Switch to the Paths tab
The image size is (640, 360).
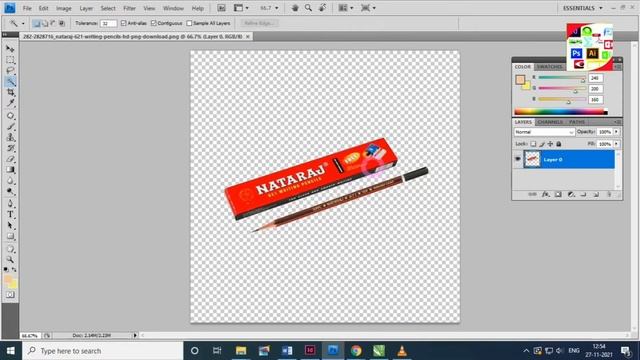point(577,122)
